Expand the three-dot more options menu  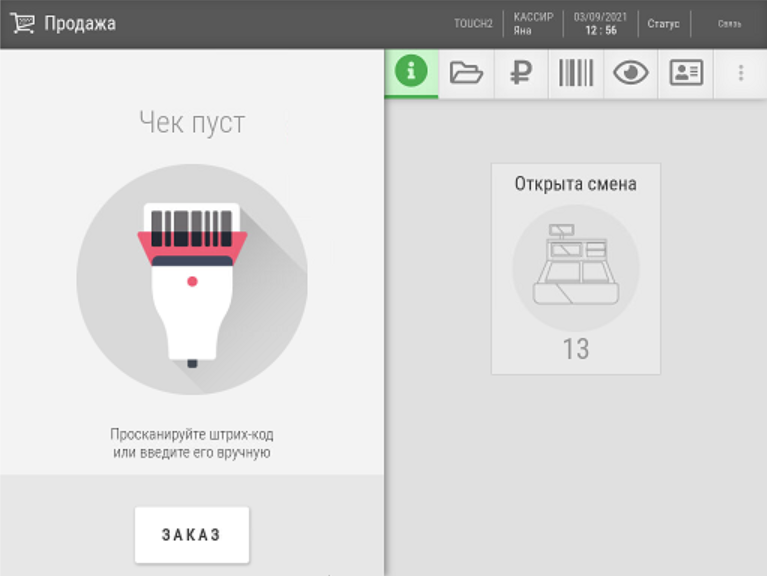click(741, 73)
